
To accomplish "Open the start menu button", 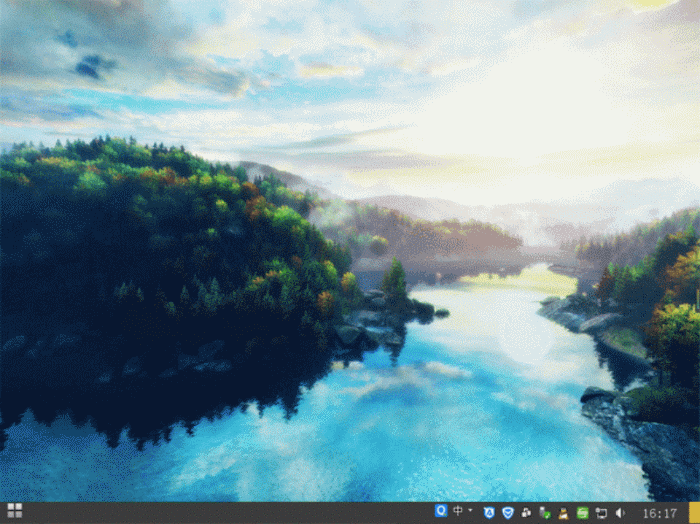I will pyautogui.click(x=14, y=511).
